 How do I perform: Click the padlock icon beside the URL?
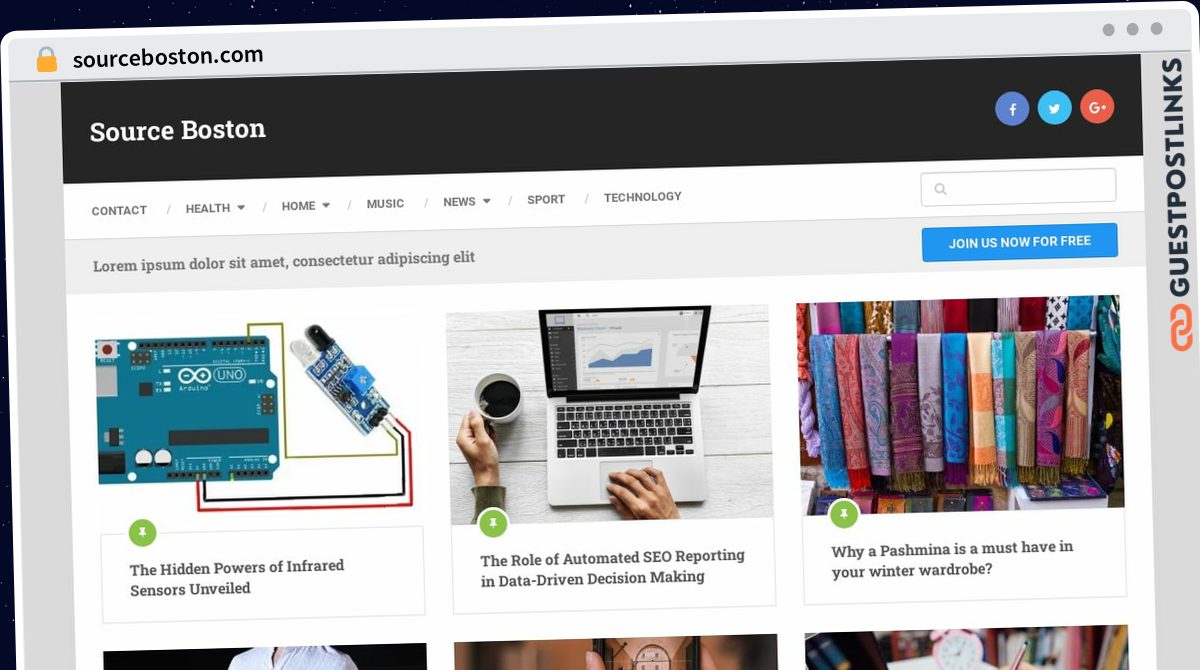[x=47, y=59]
